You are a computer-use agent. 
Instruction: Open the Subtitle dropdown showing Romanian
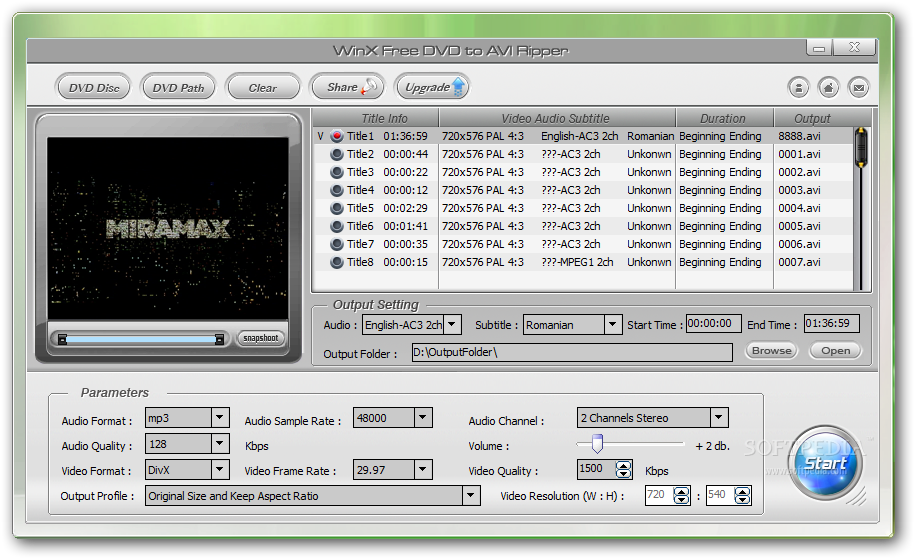(612, 324)
